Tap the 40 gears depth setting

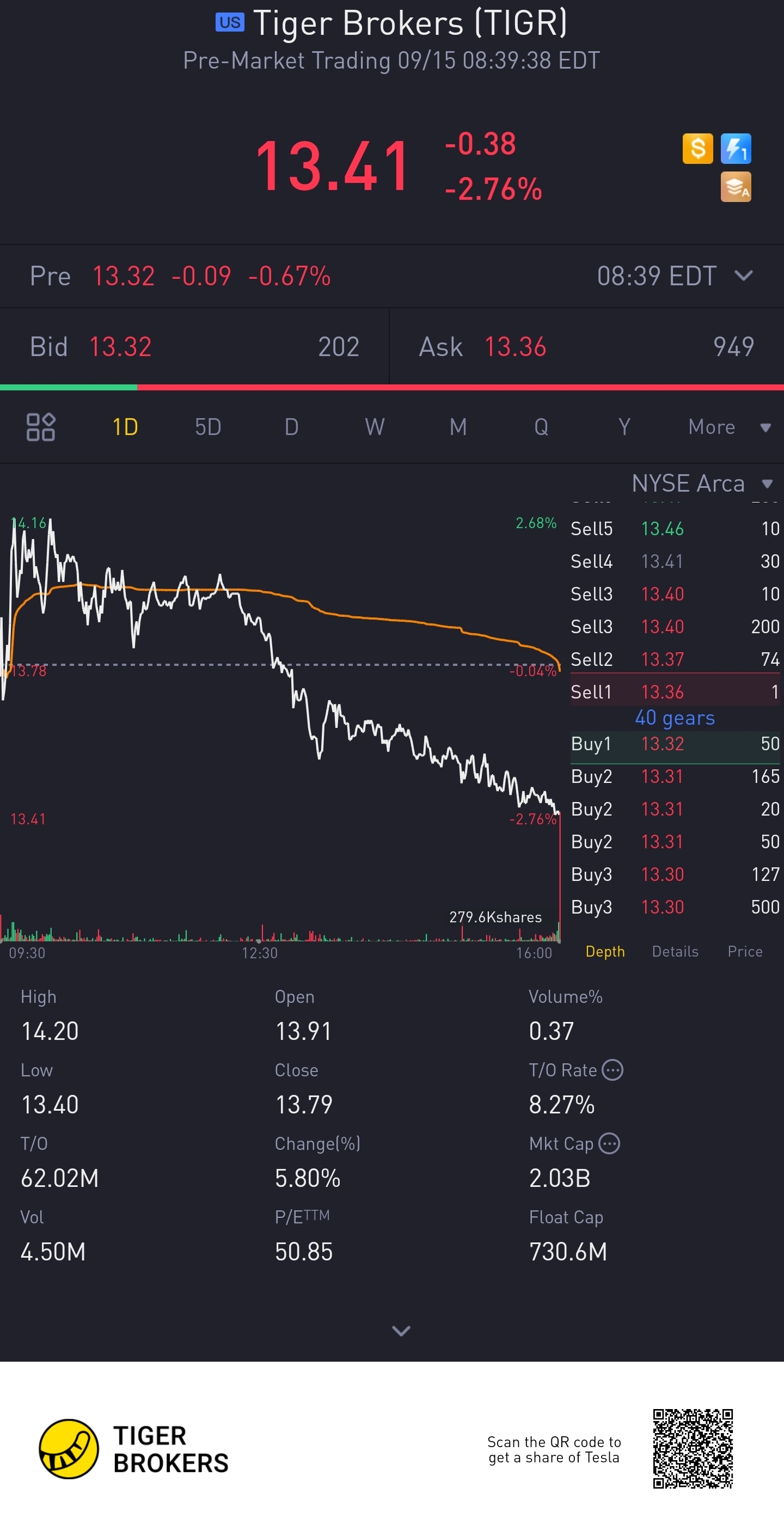click(x=675, y=718)
